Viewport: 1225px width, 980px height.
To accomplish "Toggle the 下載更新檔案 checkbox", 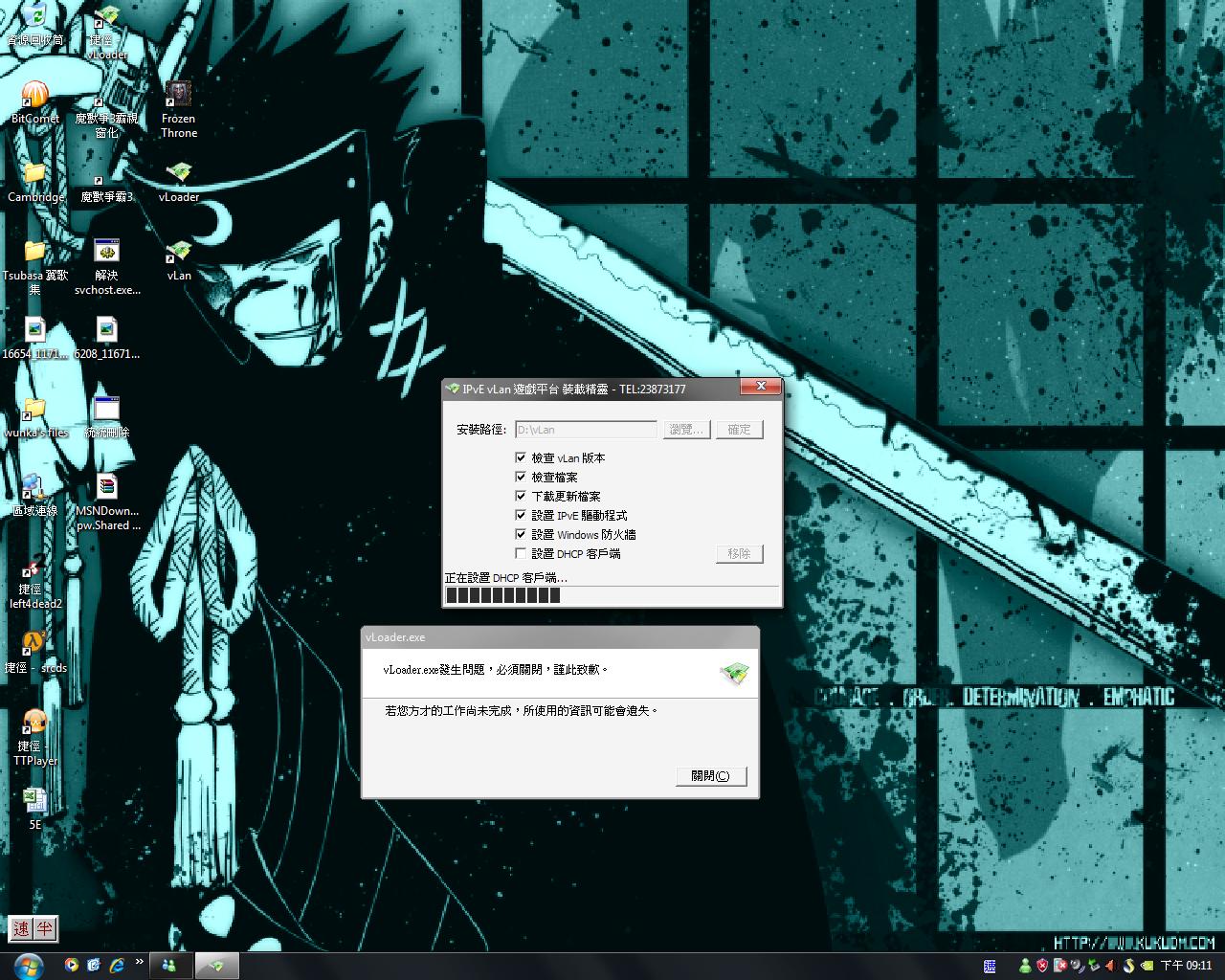I will coord(521,496).
